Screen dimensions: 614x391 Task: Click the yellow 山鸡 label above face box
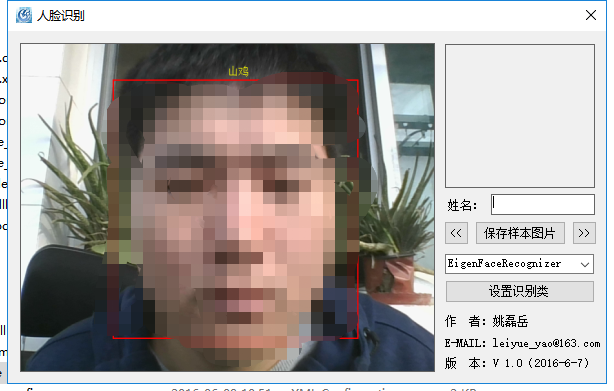pos(238,72)
